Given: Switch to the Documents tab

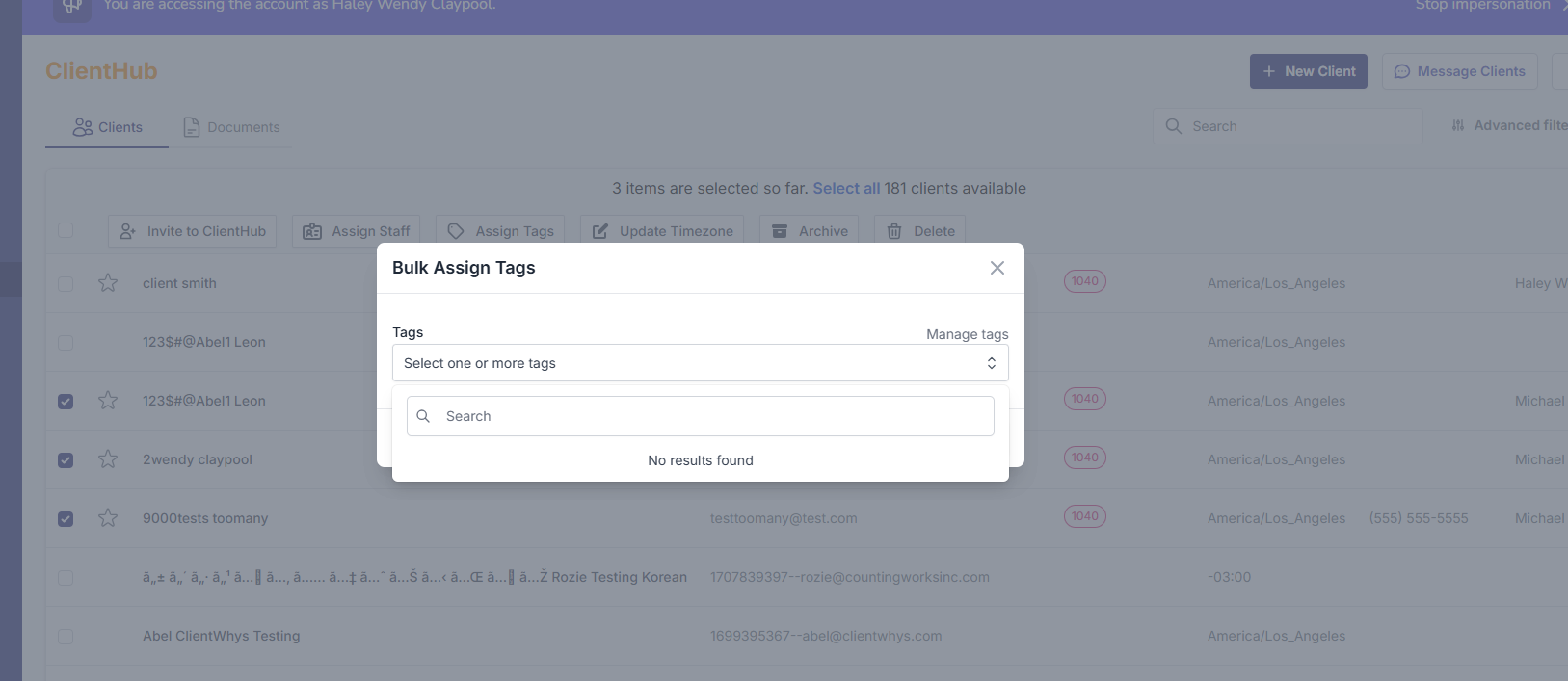Looking at the screenshot, I should 232,127.
